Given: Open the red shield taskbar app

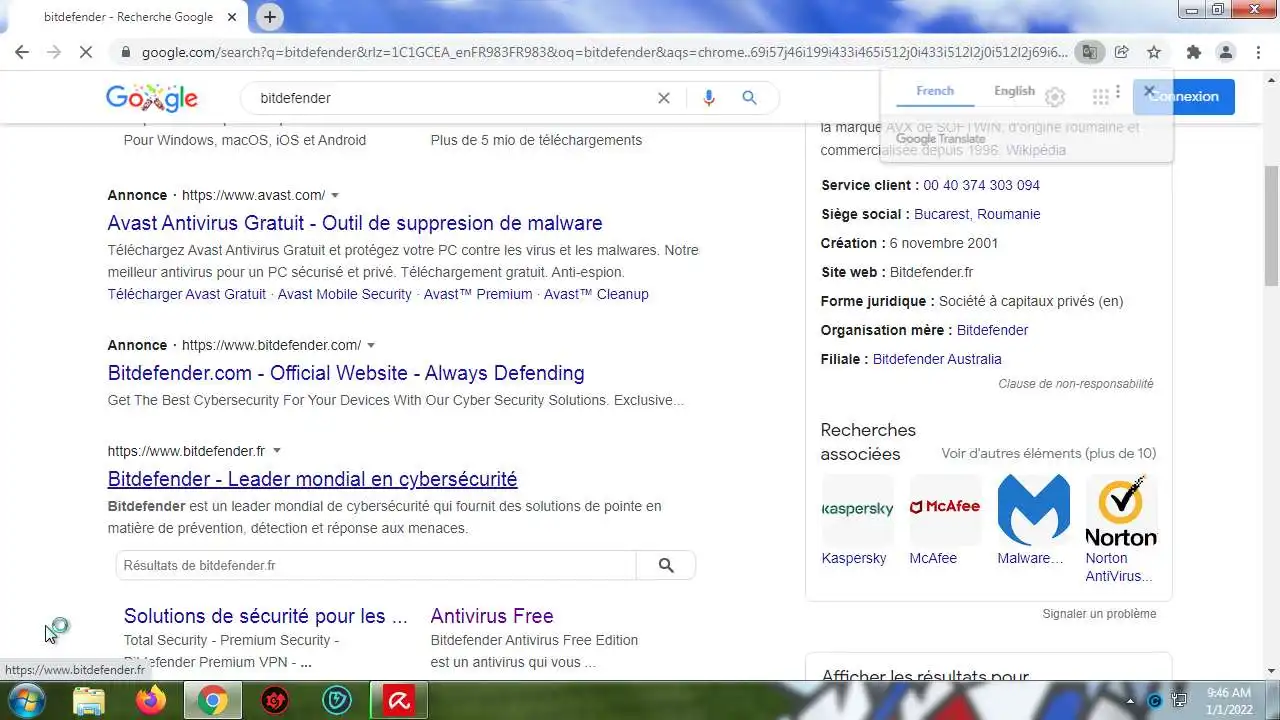Looking at the screenshot, I should (275, 701).
